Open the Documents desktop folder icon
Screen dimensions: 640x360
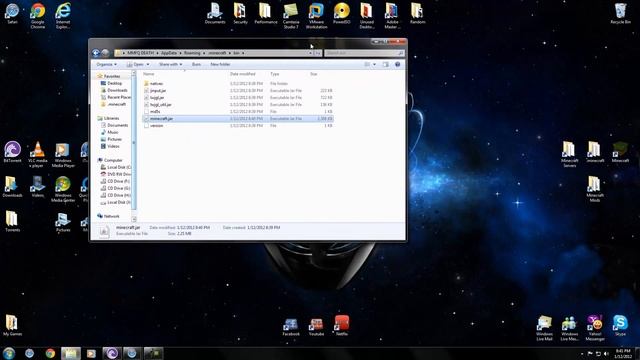215,13
